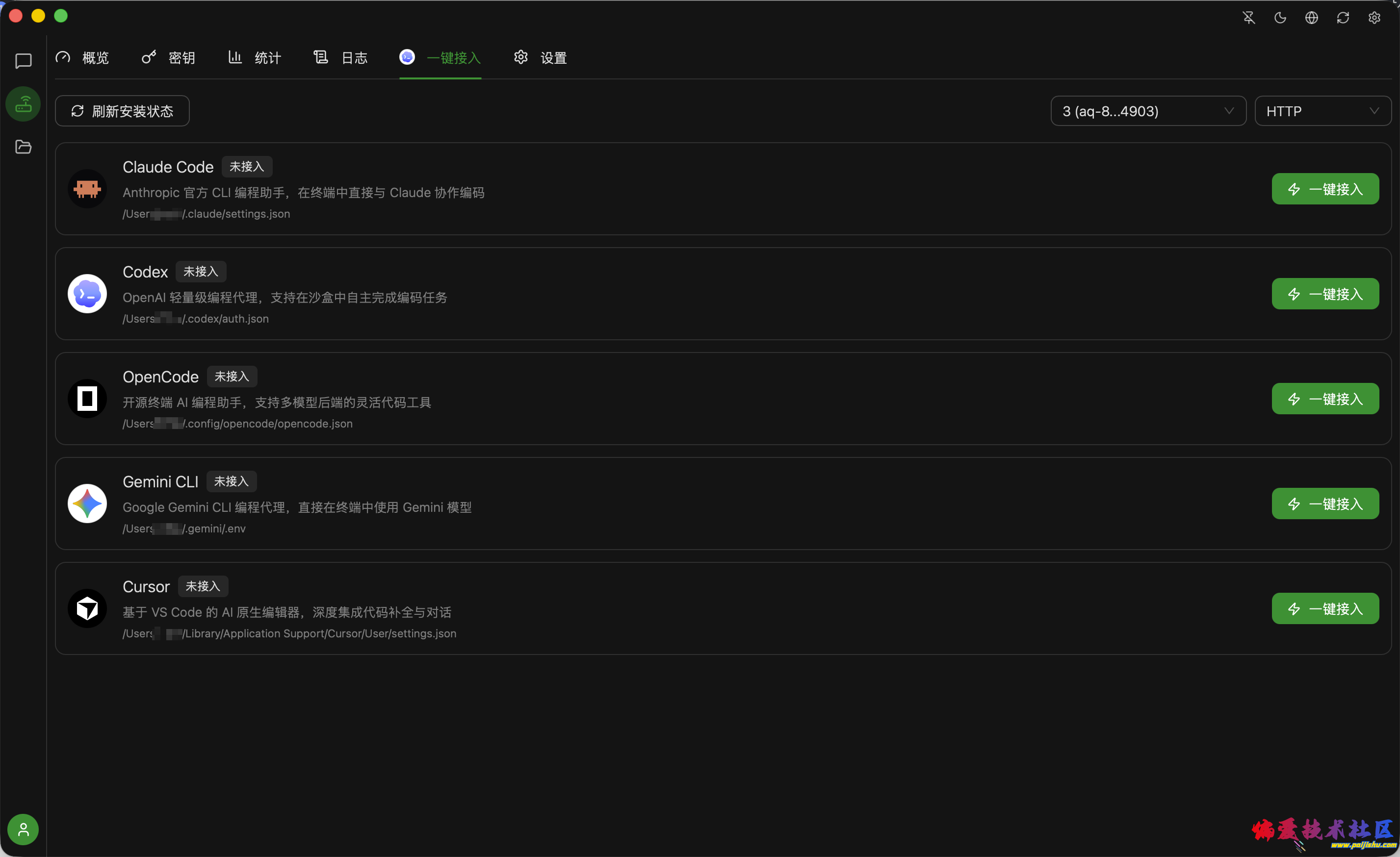Click the globe language switcher icon
This screenshot has width=1400, height=857.
click(x=1311, y=18)
